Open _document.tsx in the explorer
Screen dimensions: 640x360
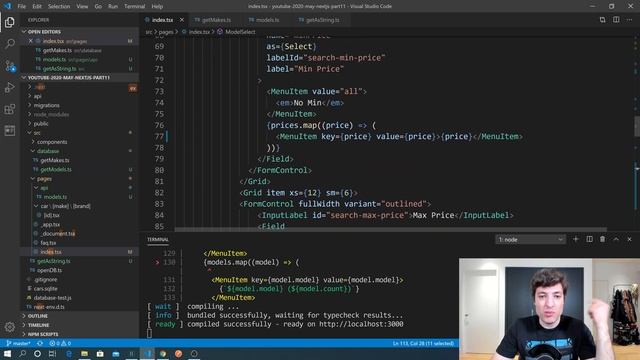[x=58, y=233]
